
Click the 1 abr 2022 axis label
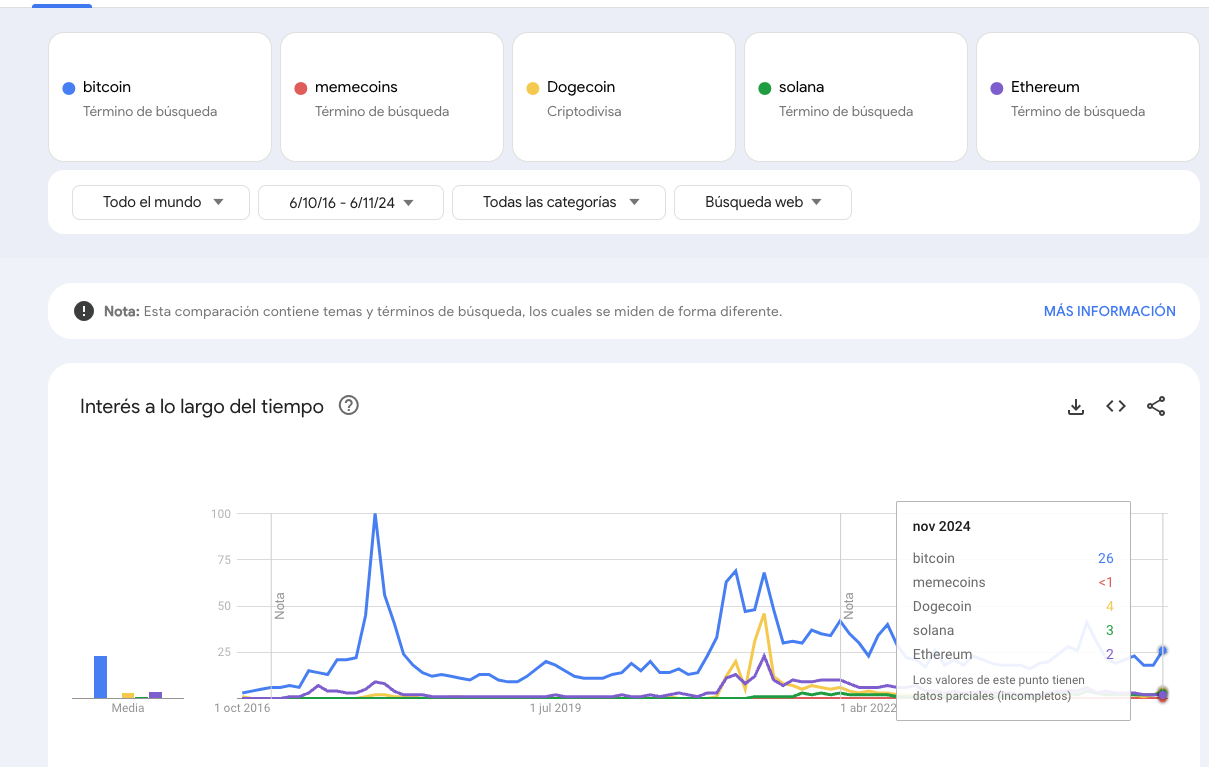pos(869,708)
